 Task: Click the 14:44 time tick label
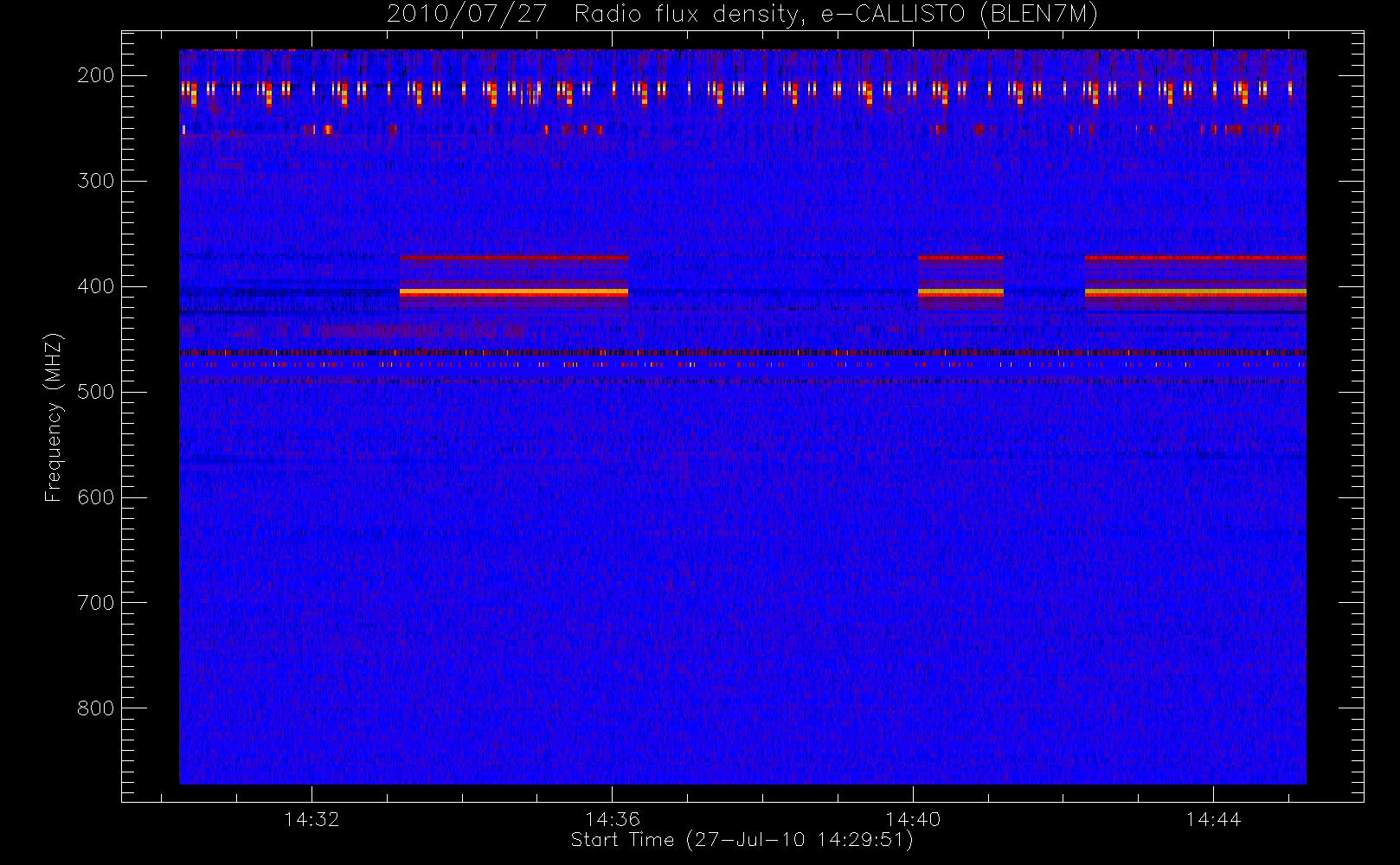coord(1213,819)
